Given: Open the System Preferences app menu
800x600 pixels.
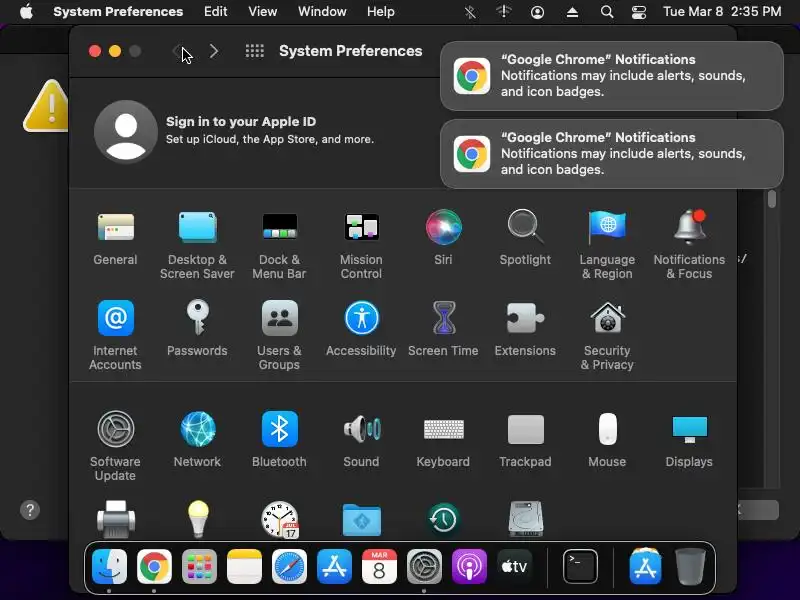Looking at the screenshot, I should 118,11.
